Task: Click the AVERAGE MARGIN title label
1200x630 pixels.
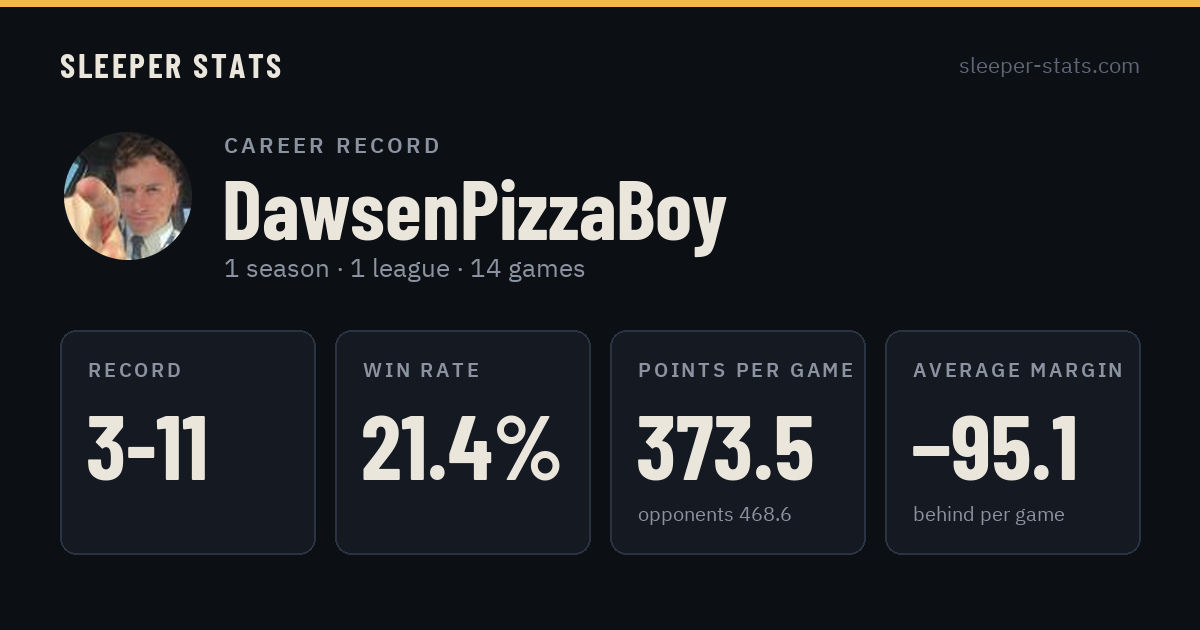Action: coord(1018,371)
